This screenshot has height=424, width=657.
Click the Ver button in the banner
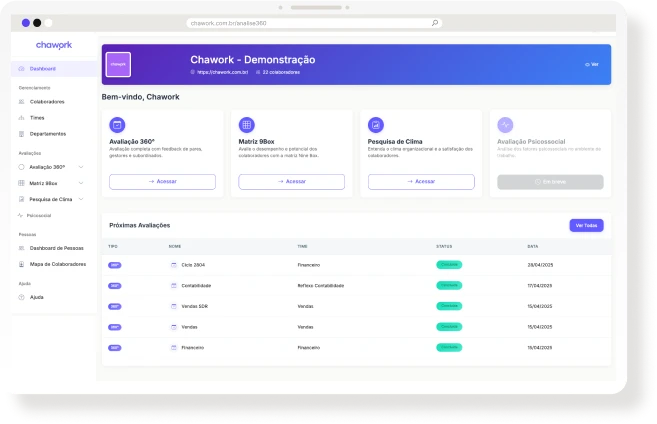(x=592, y=65)
